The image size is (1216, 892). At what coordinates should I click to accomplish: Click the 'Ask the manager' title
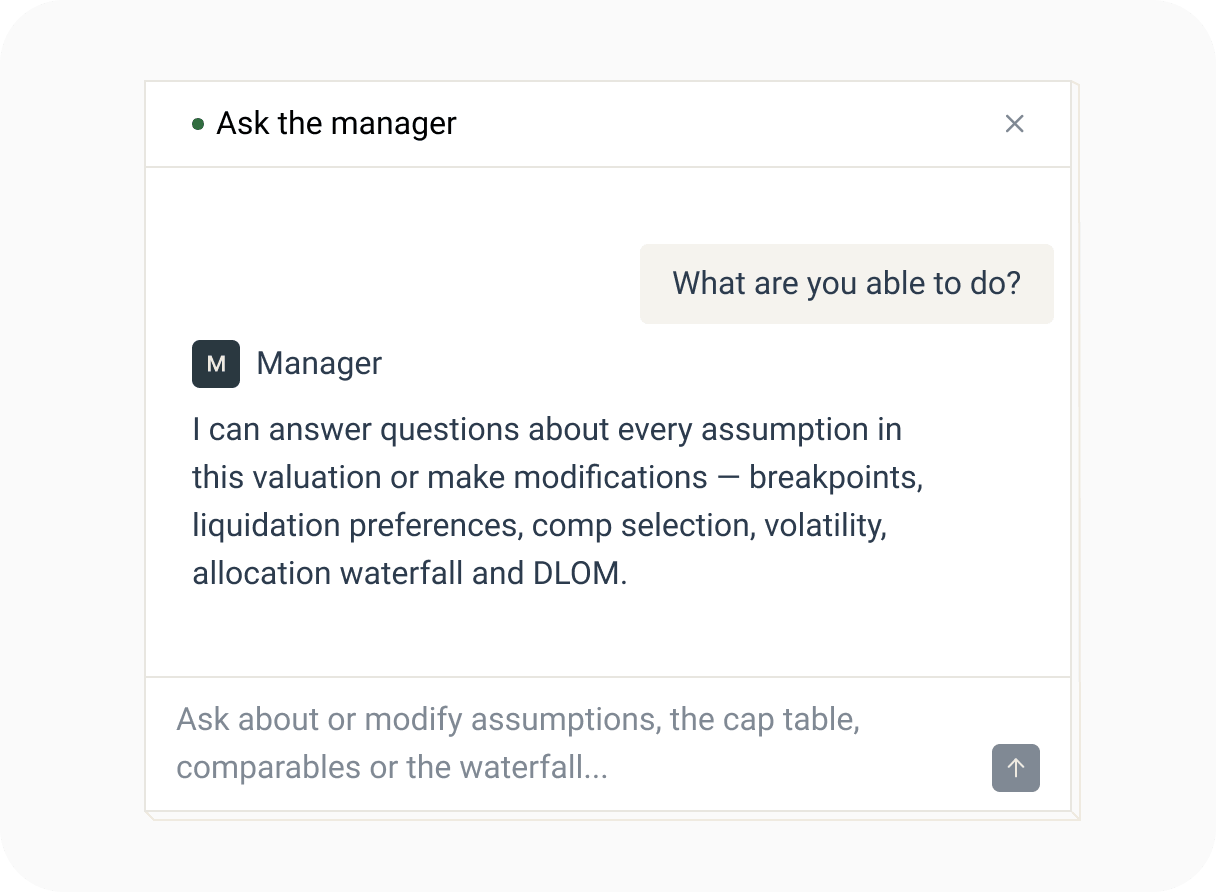pos(336,124)
